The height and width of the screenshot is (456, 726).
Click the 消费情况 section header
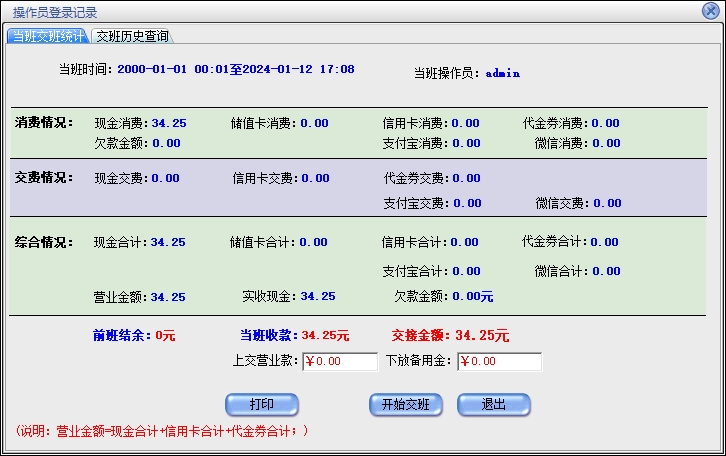tap(44, 123)
